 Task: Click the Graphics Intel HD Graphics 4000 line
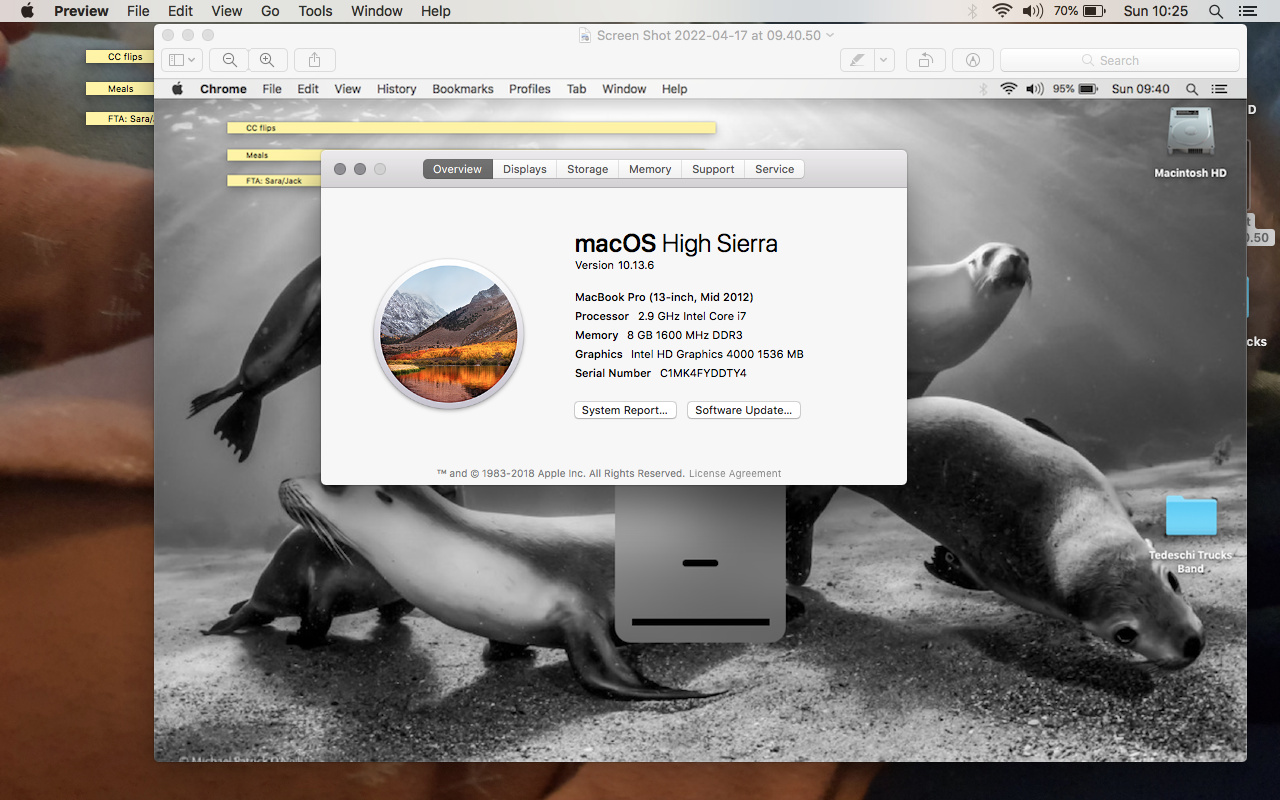[x=689, y=354]
